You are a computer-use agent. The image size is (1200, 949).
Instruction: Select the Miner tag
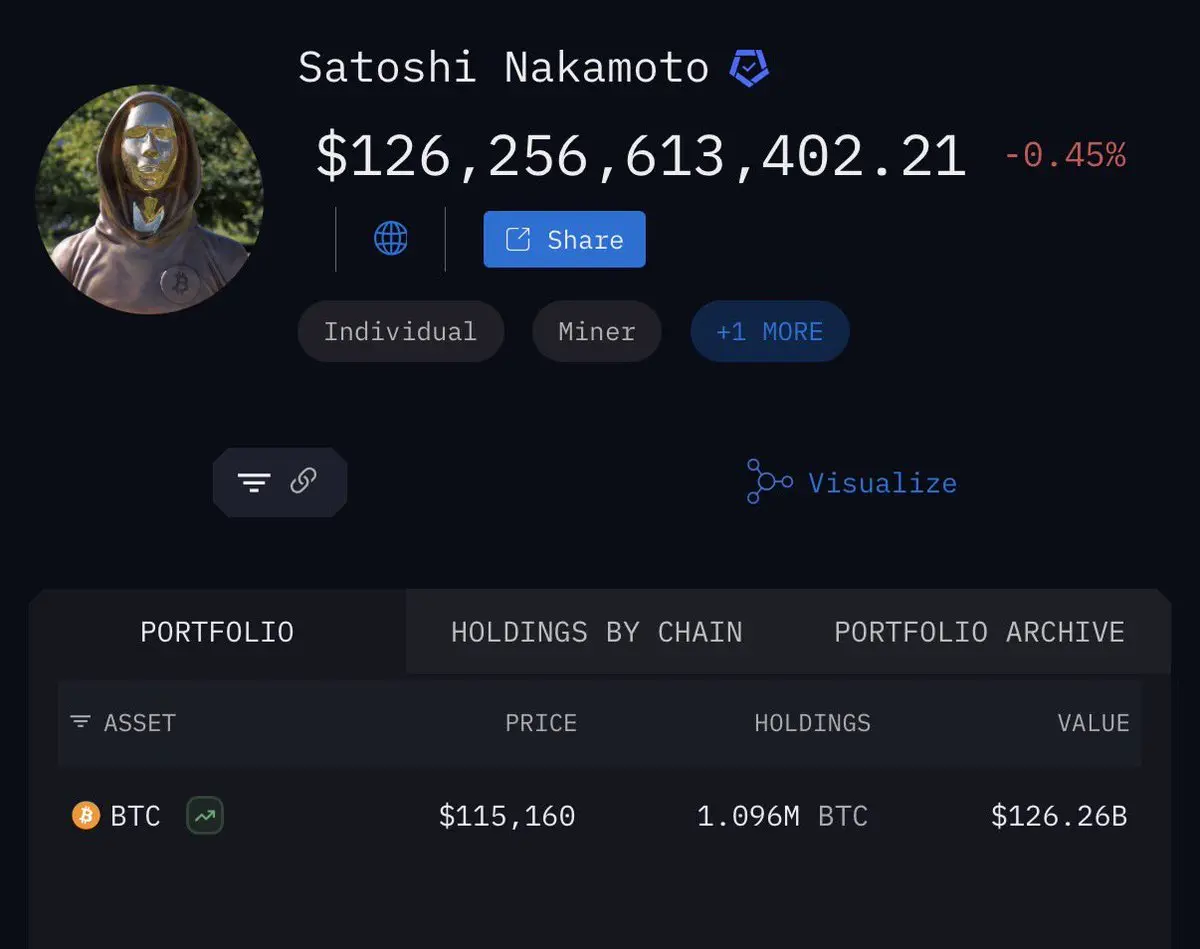click(597, 332)
